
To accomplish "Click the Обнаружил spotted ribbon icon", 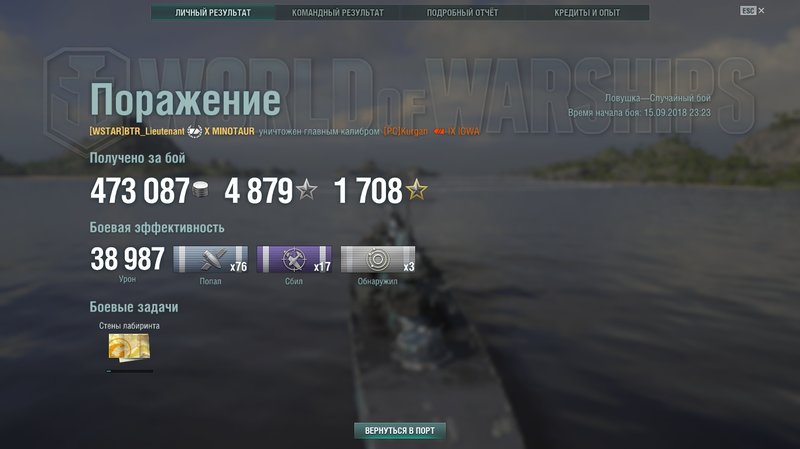I will point(378,259).
